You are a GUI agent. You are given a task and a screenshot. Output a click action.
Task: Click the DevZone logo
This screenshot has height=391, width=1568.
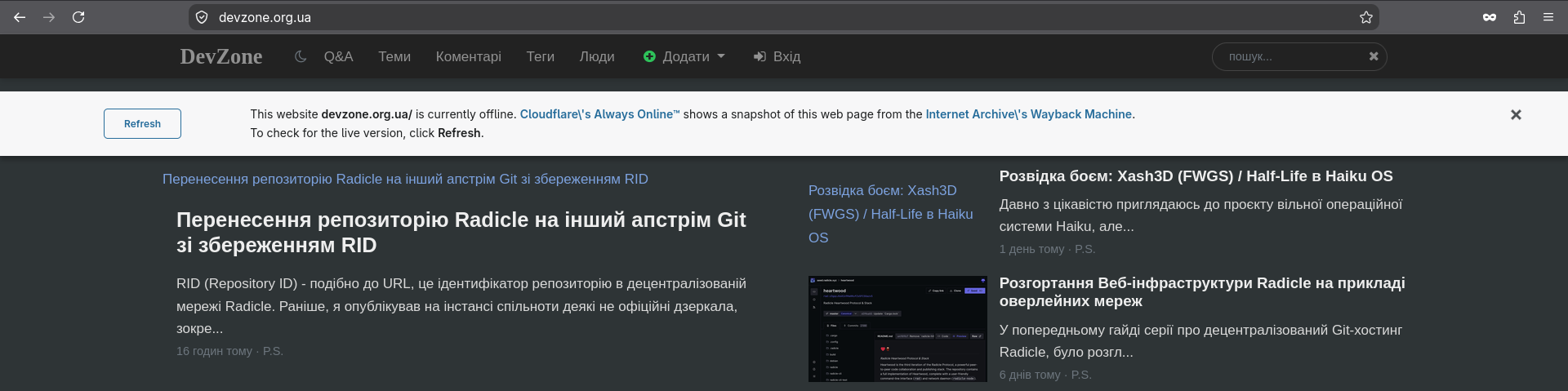(221, 56)
